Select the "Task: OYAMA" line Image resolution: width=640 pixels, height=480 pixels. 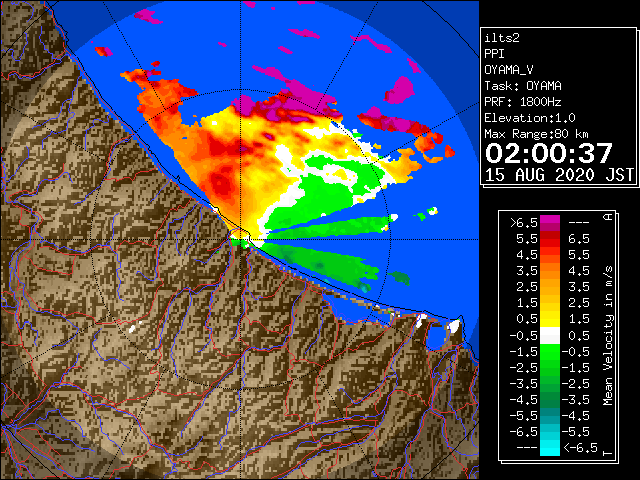point(523,86)
